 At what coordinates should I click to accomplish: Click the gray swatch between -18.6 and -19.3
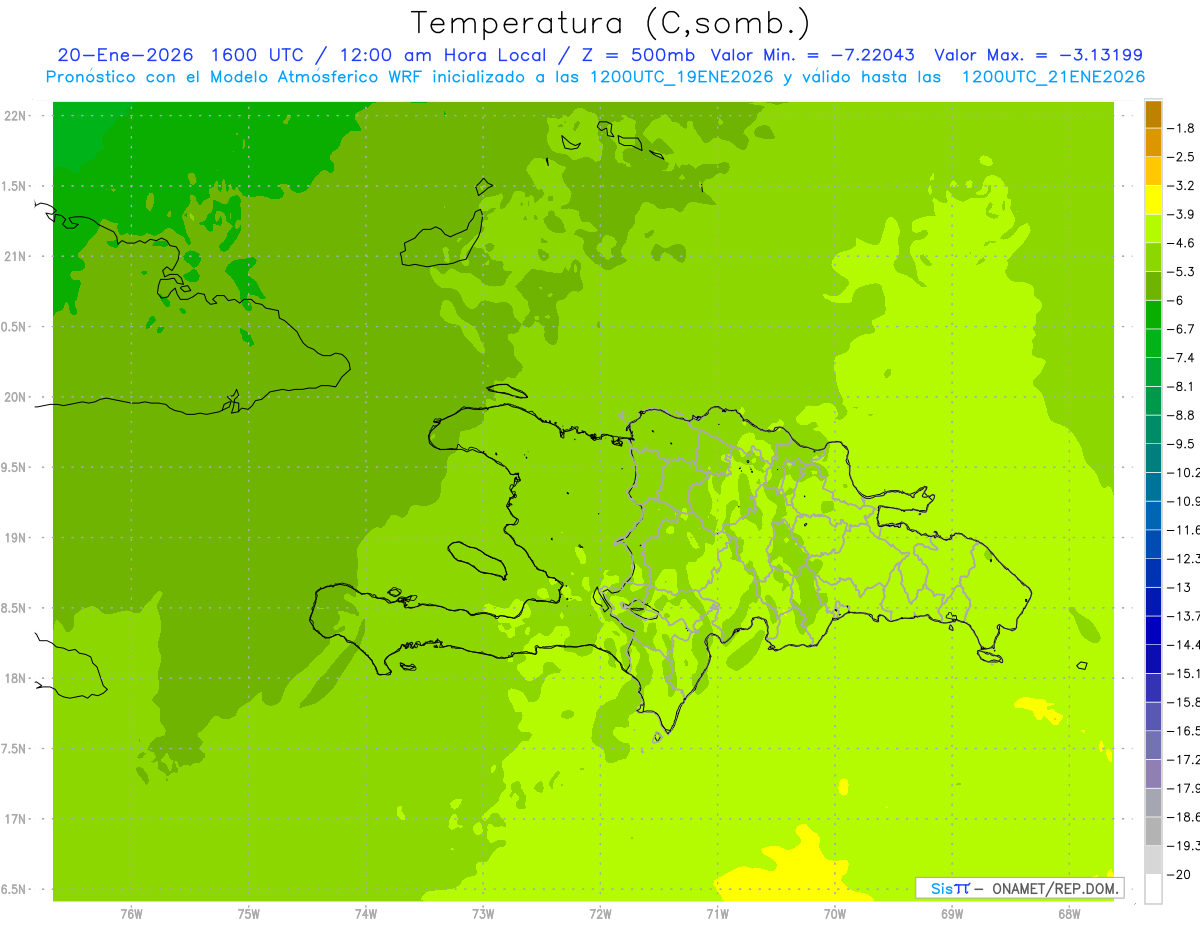pyautogui.click(x=1153, y=830)
